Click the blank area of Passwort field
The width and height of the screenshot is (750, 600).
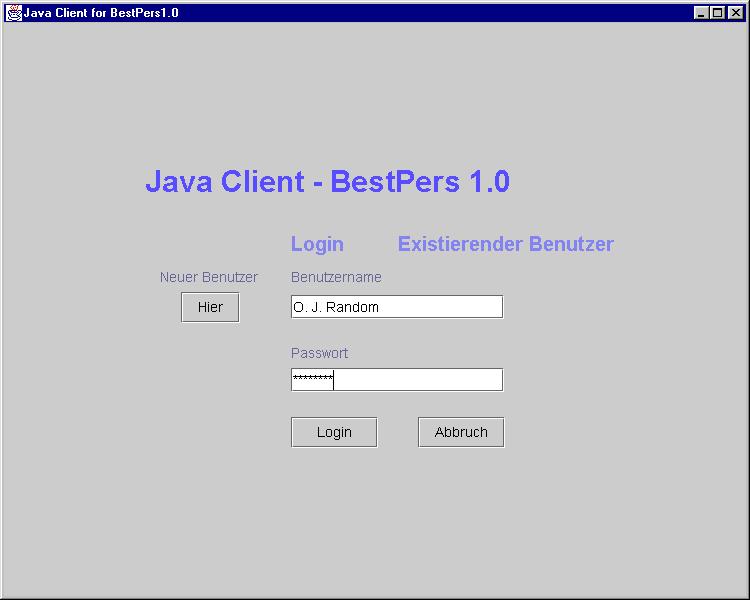tap(418, 380)
